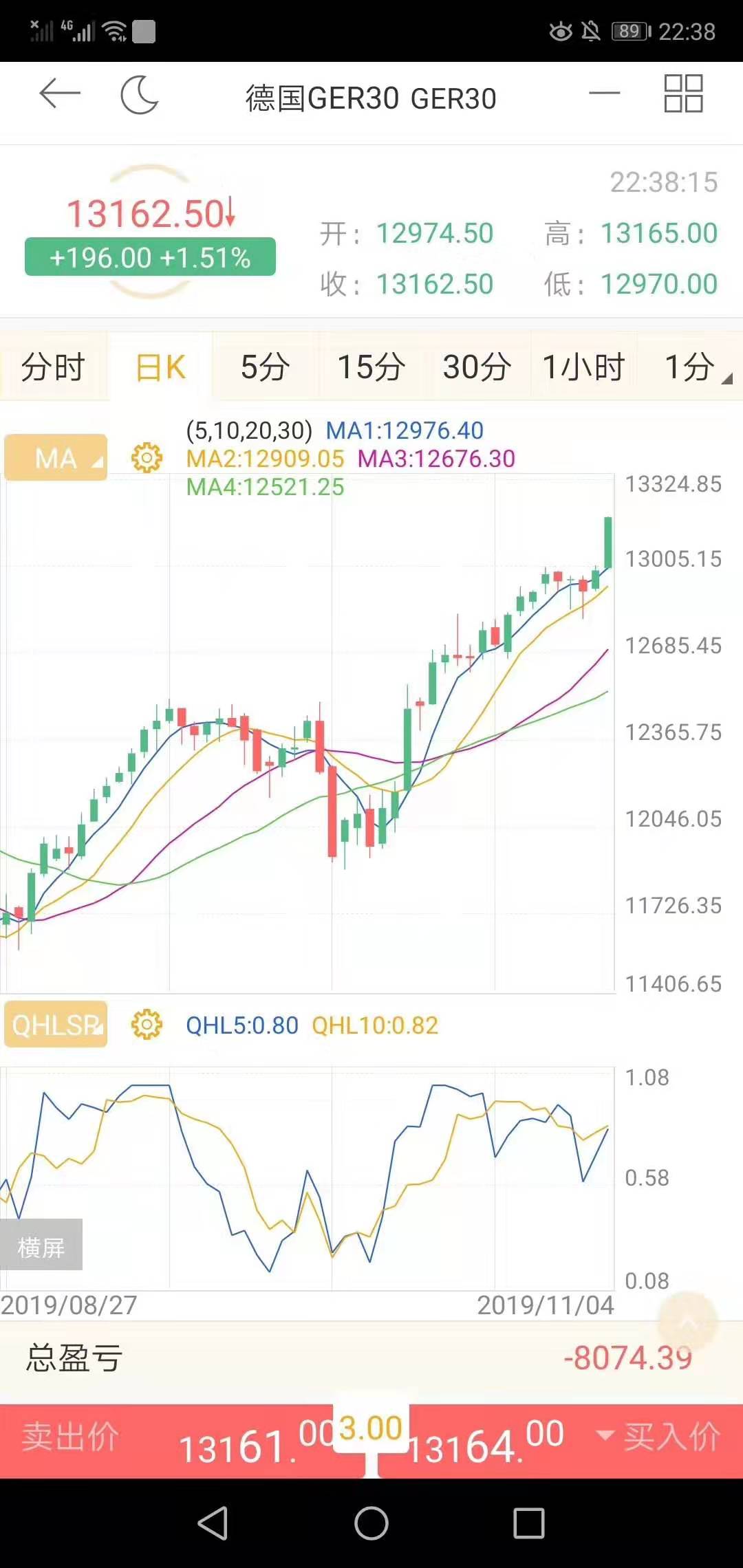
Task: Tap Android back navigation triangle
Action: point(213,1523)
